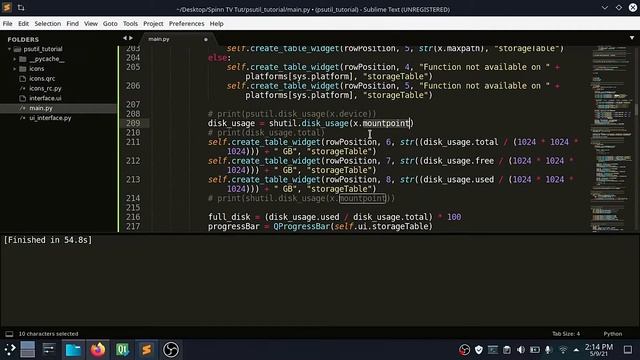The width and height of the screenshot is (640, 360).
Task: Click the shield security tray icon
Action: pyautogui.click(x=479, y=350)
